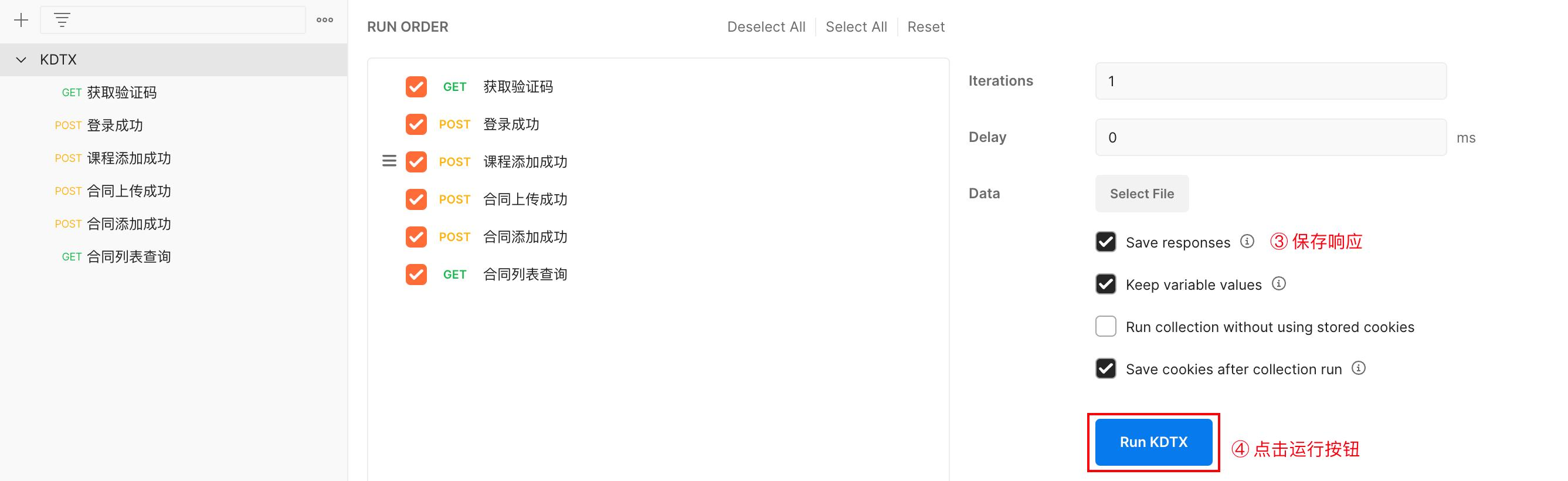Click drag handle beside 课程添加成功 request
The height and width of the screenshot is (481, 1568).
click(x=389, y=161)
